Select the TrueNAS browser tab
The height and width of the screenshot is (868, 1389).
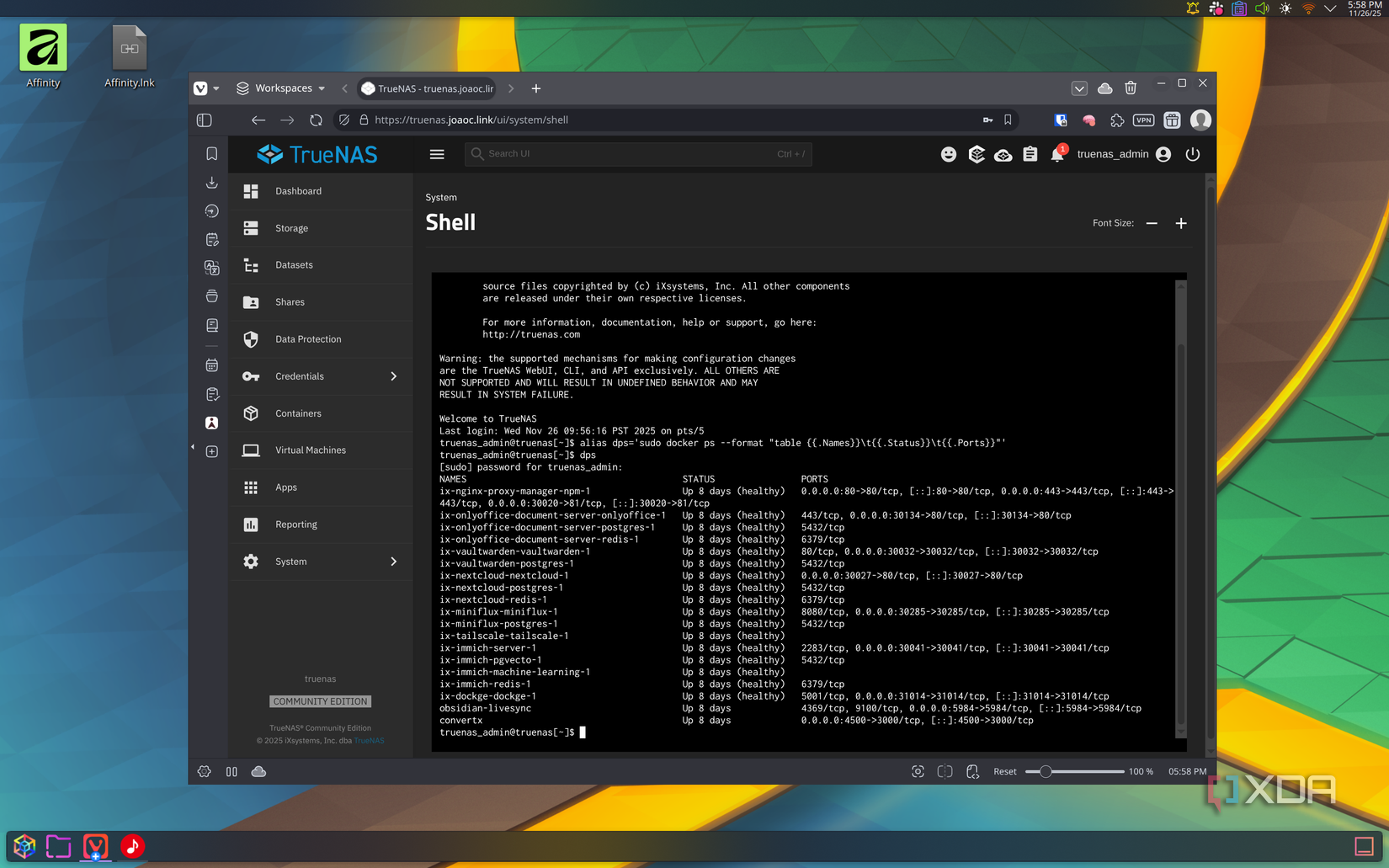tap(425, 88)
